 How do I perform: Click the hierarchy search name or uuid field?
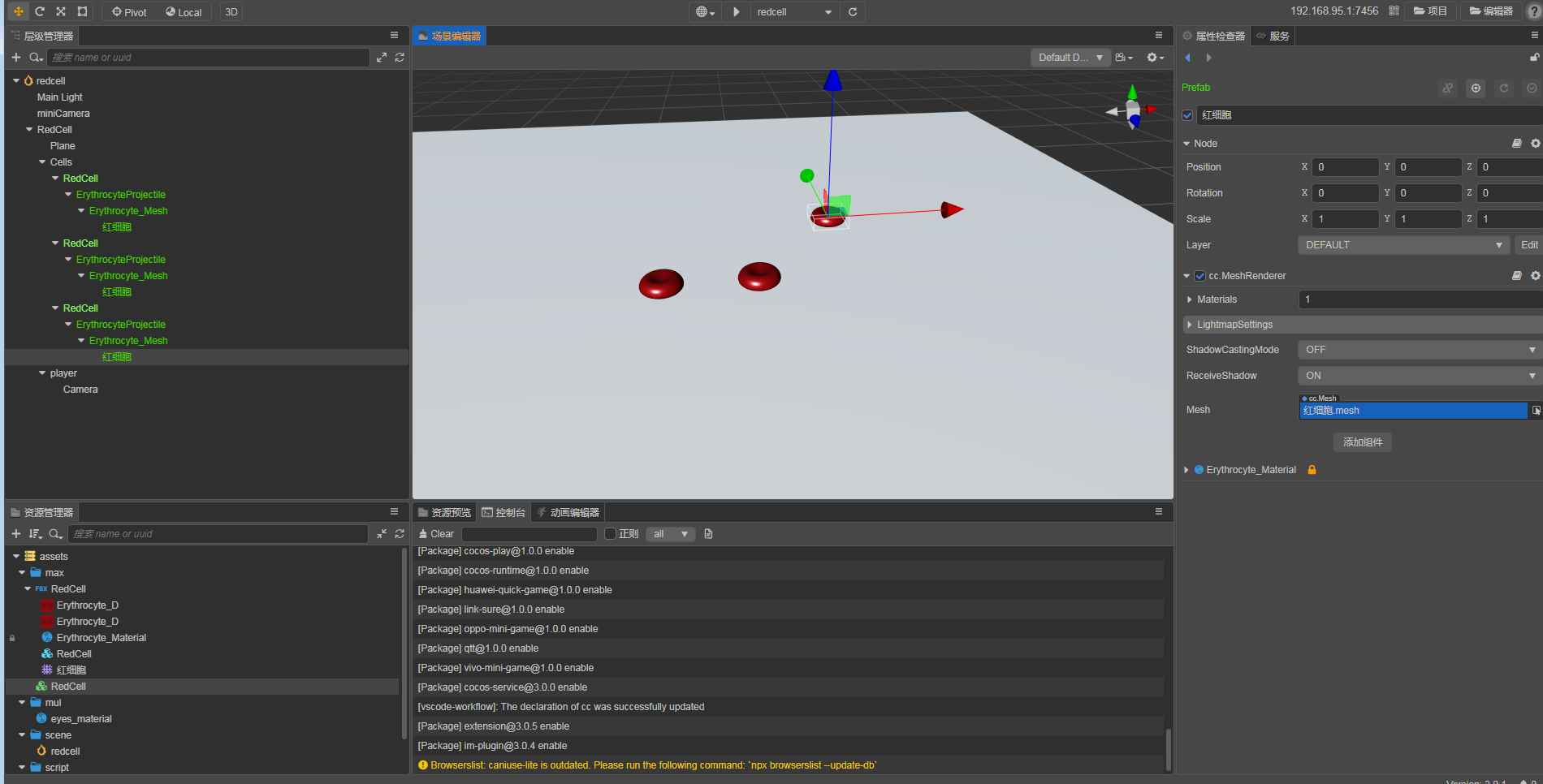[x=208, y=58]
